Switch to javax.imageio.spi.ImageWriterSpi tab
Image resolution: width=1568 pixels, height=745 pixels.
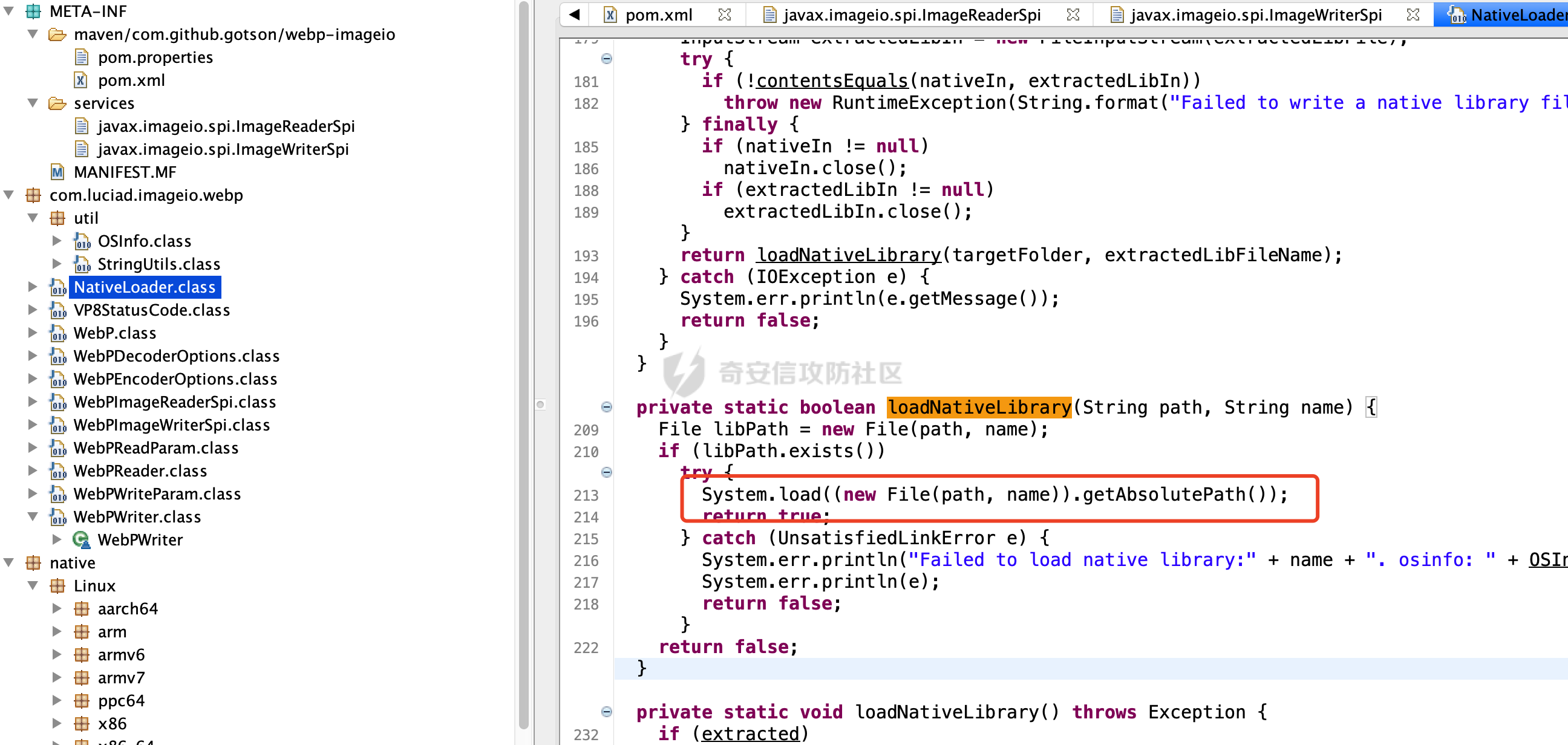coord(1256,15)
